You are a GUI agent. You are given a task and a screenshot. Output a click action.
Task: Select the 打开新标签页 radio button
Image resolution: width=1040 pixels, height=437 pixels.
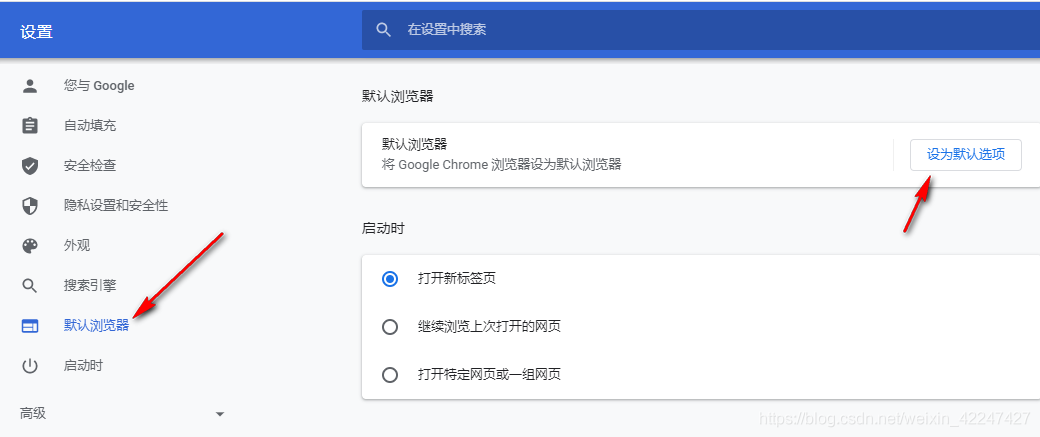pos(390,279)
